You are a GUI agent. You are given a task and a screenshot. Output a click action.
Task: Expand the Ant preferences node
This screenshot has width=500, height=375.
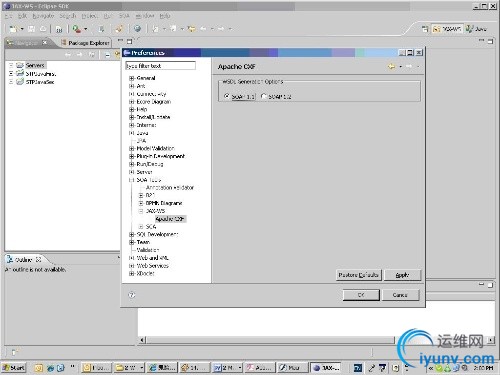click(131, 86)
